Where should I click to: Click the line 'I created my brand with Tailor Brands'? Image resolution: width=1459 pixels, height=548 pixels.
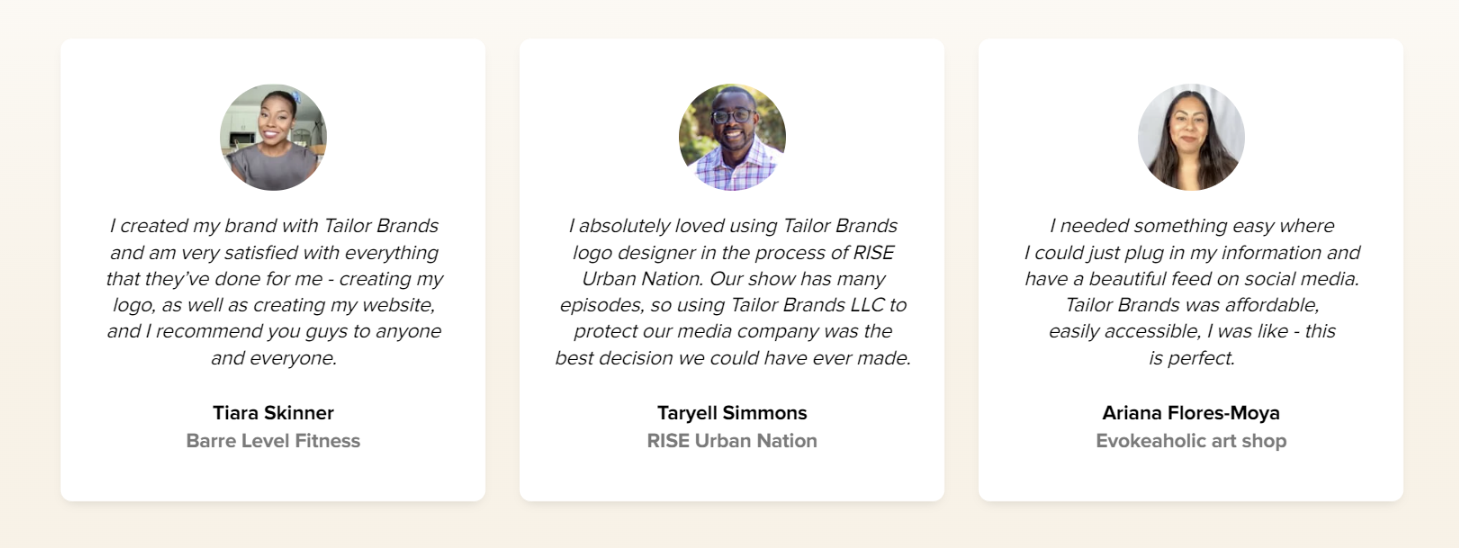coord(273,226)
